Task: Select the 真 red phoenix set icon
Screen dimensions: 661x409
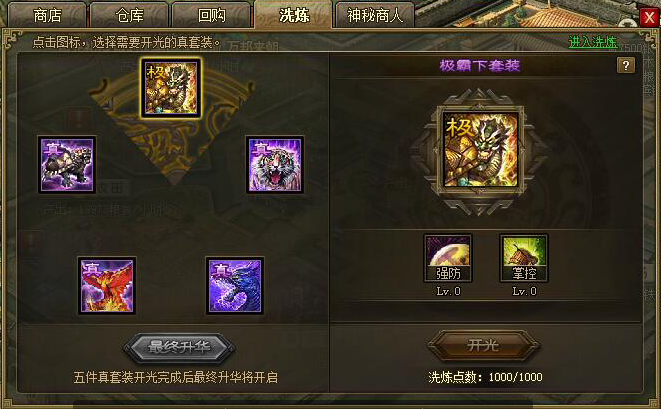Action: 107,285
